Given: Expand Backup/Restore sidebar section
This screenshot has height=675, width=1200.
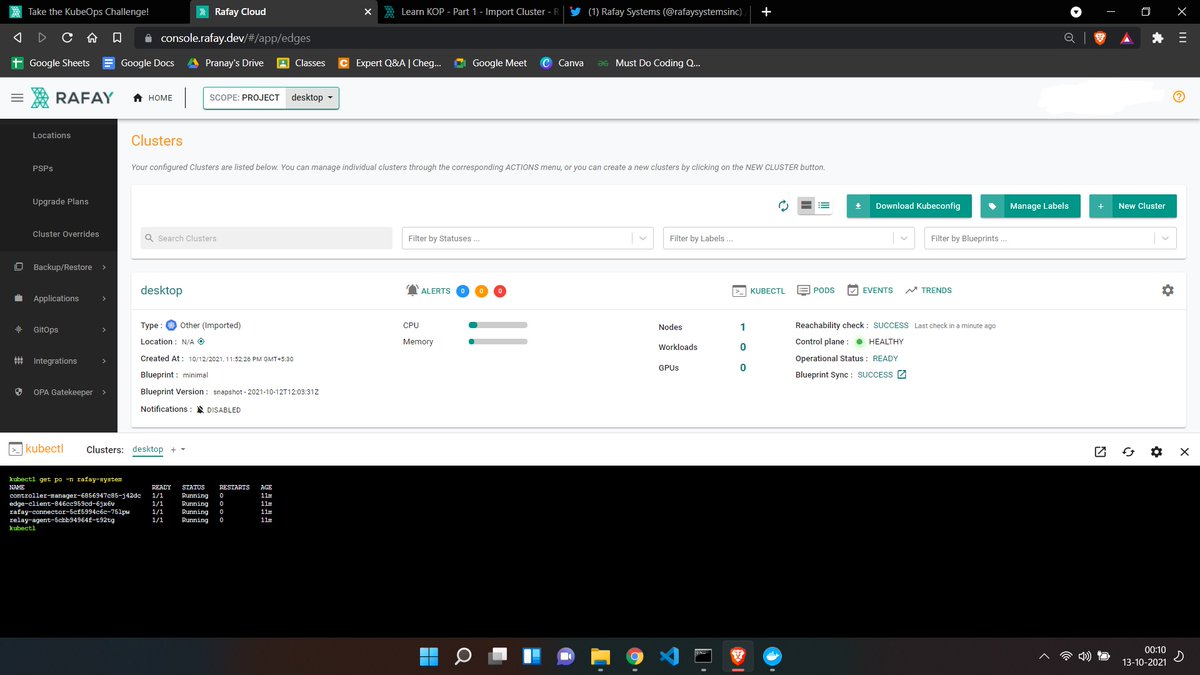Looking at the screenshot, I should pos(60,267).
